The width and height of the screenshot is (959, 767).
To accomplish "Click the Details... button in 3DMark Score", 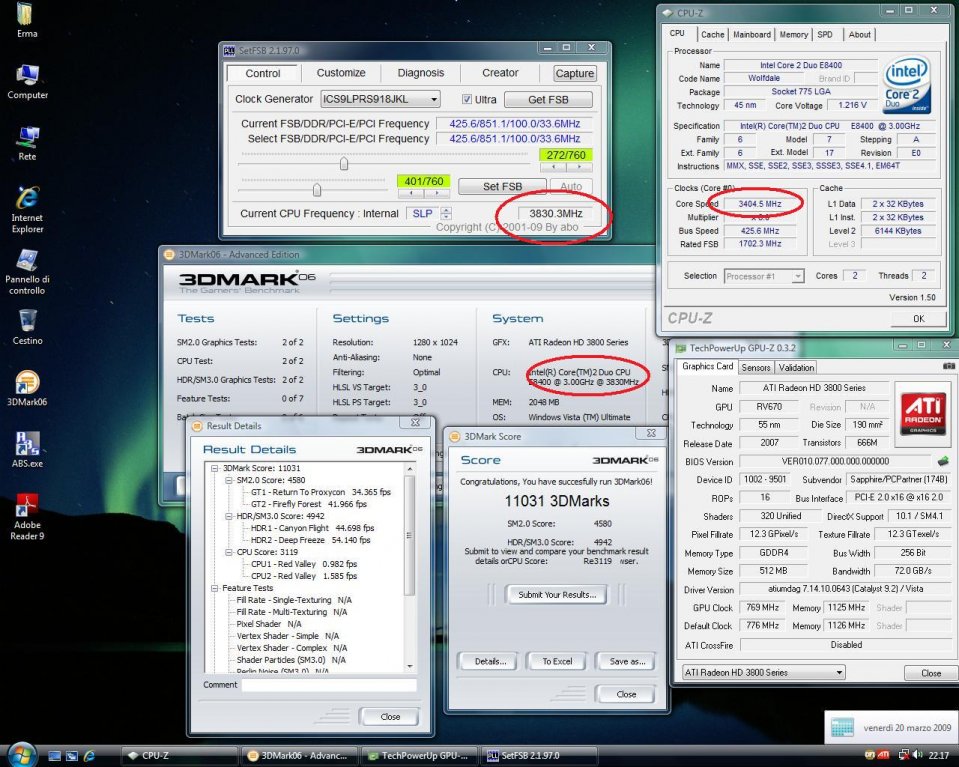I will (489, 661).
